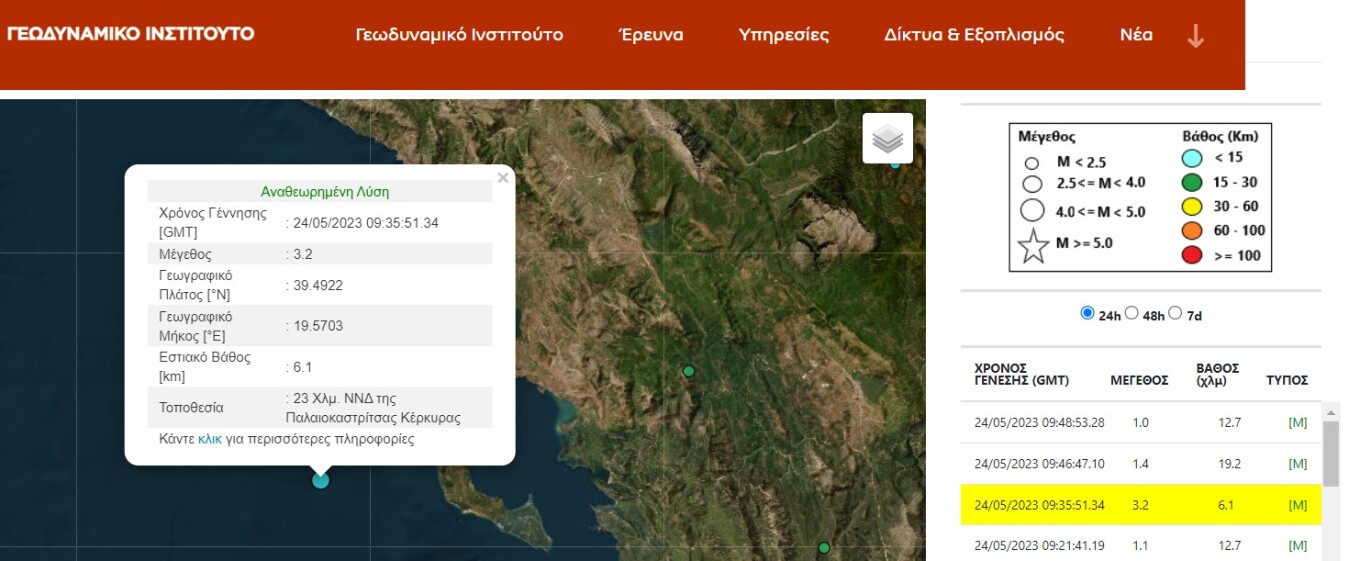Click the green marker at bottom right of map
Screen dimensions: 1360x561
pyautogui.click(x=824, y=548)
